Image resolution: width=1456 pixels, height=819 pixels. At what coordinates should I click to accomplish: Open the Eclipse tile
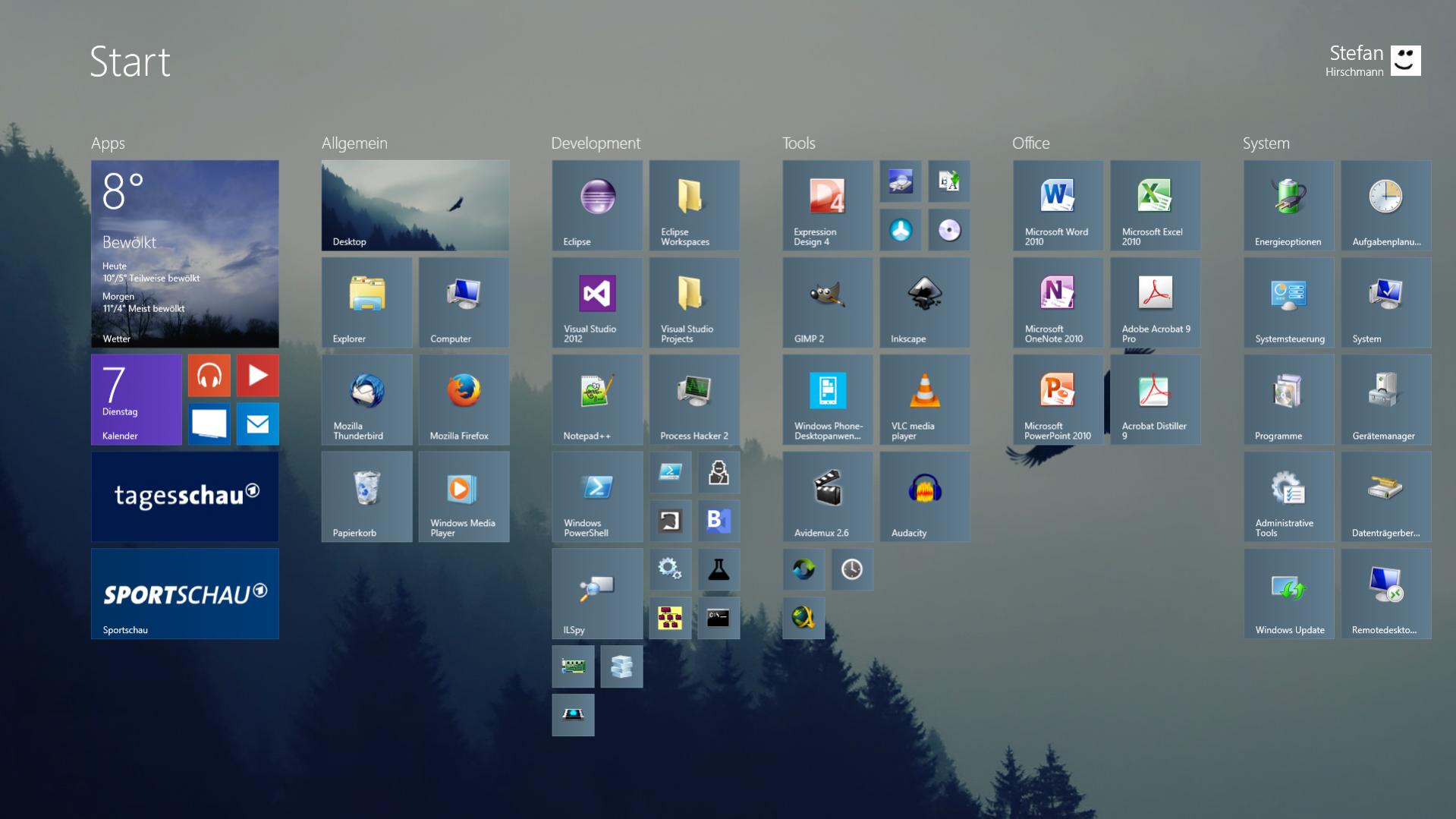[x=597, y=205]
